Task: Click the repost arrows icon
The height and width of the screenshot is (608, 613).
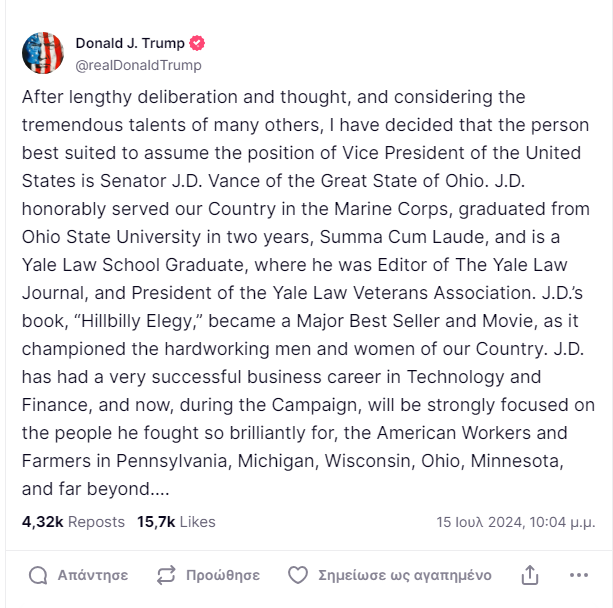Action: click(166, 575)
